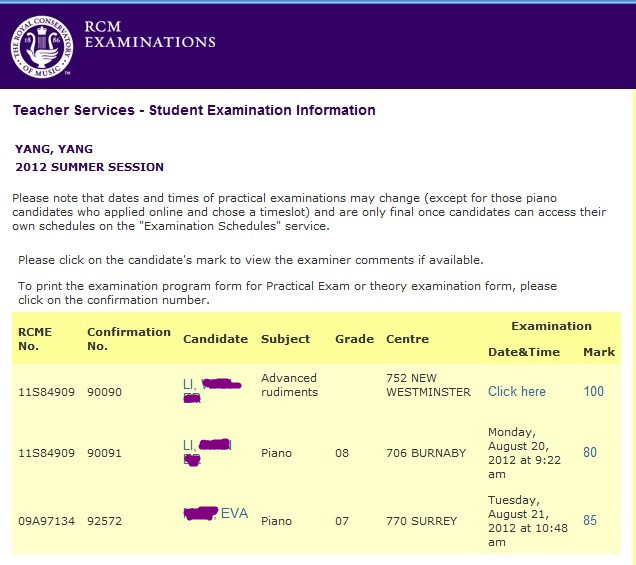This screenshot has height=565, width=636.
Task: Click confirmation number 90091
Action: 104,453
